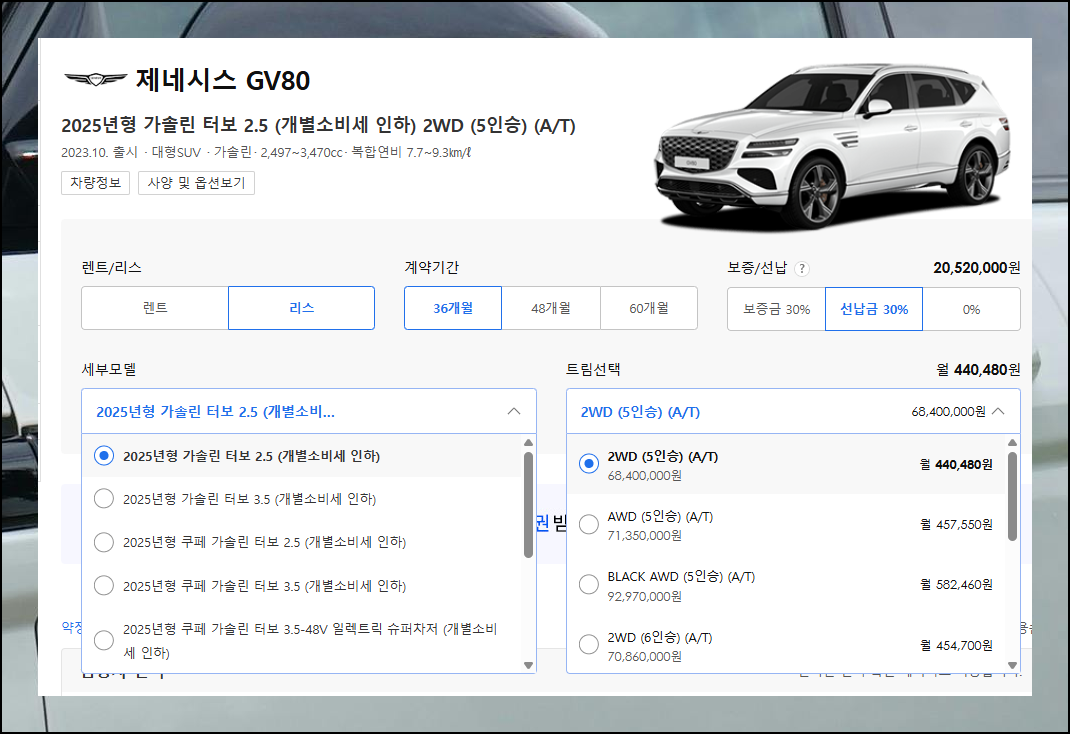Select 0% deposit option
The image size is (1070, 734).
click(x=972, y=309)
